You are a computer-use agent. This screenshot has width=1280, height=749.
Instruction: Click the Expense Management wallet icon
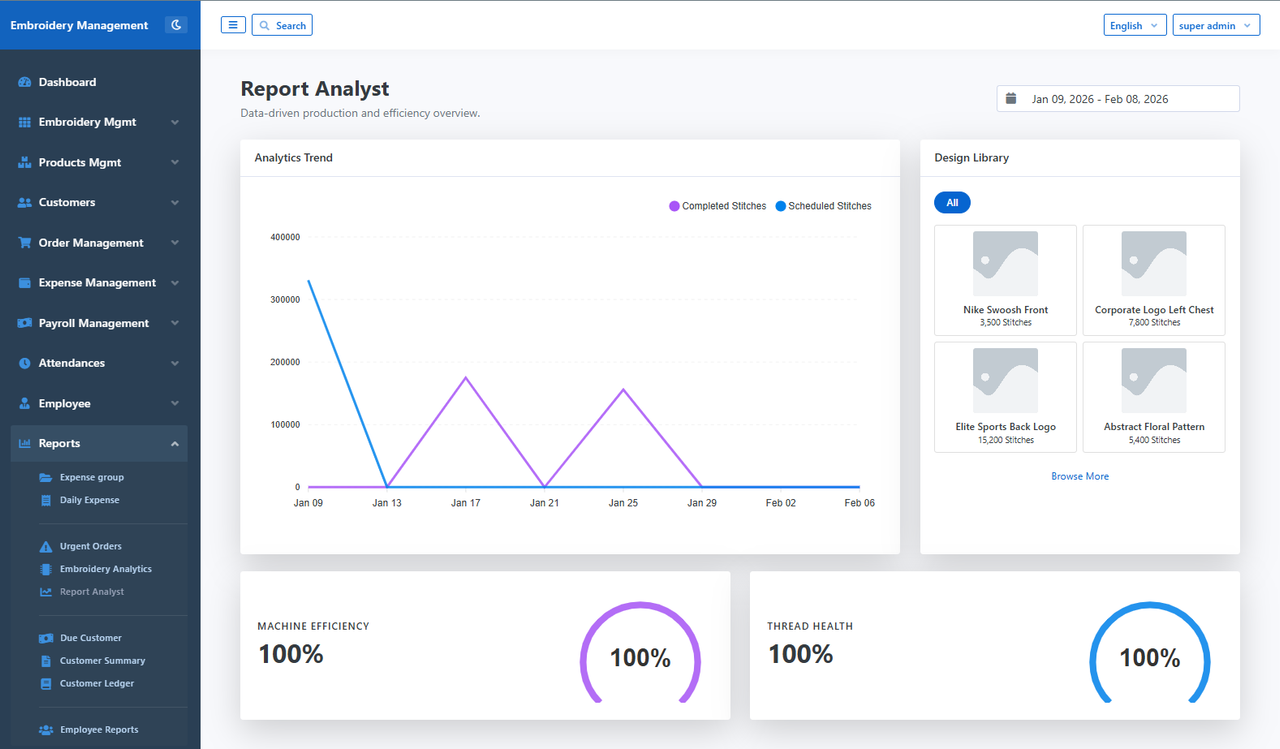tap(25, 283)
